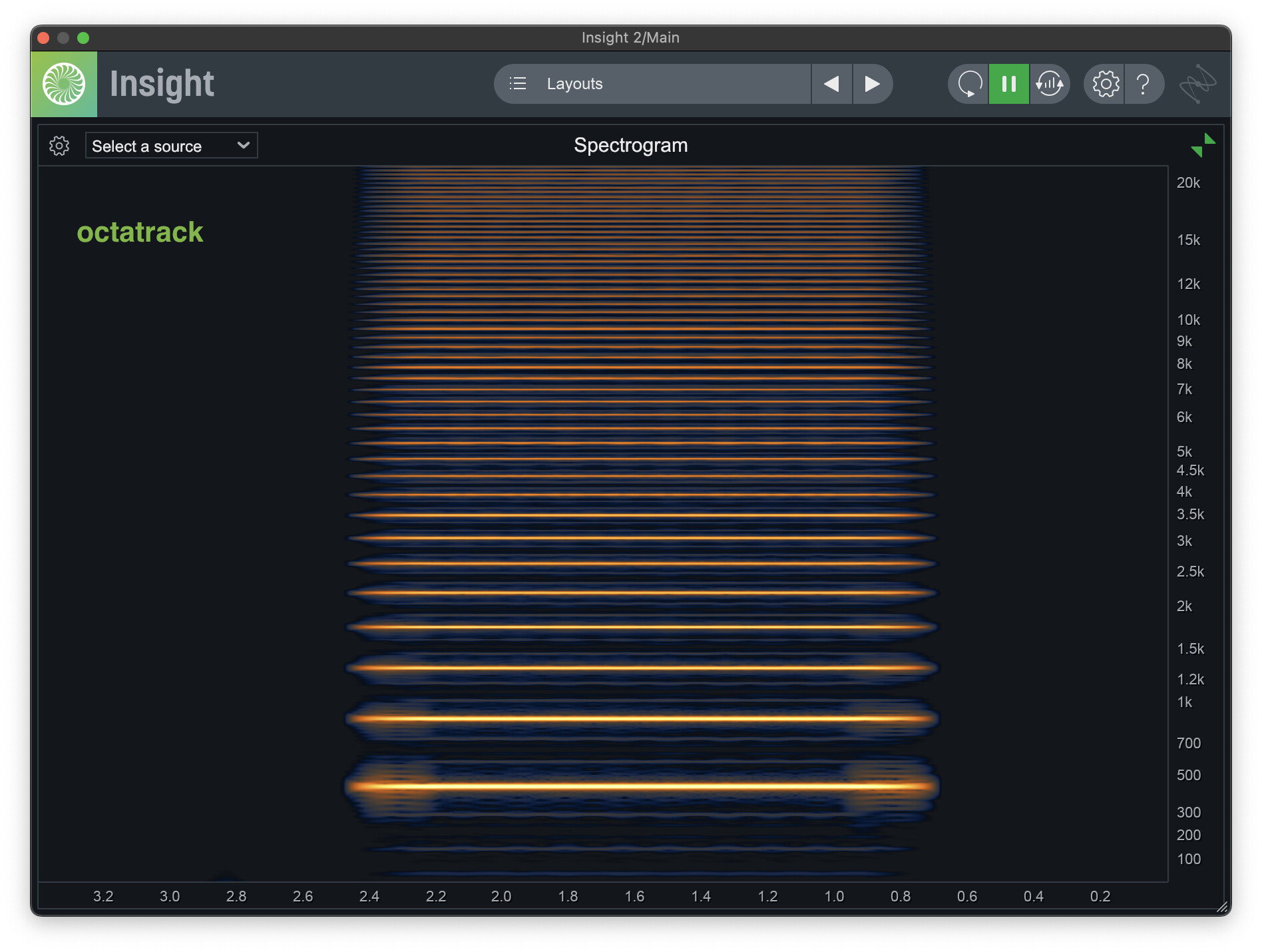
Task: Open the layouts list icon
Action: [x=518, y=84]
